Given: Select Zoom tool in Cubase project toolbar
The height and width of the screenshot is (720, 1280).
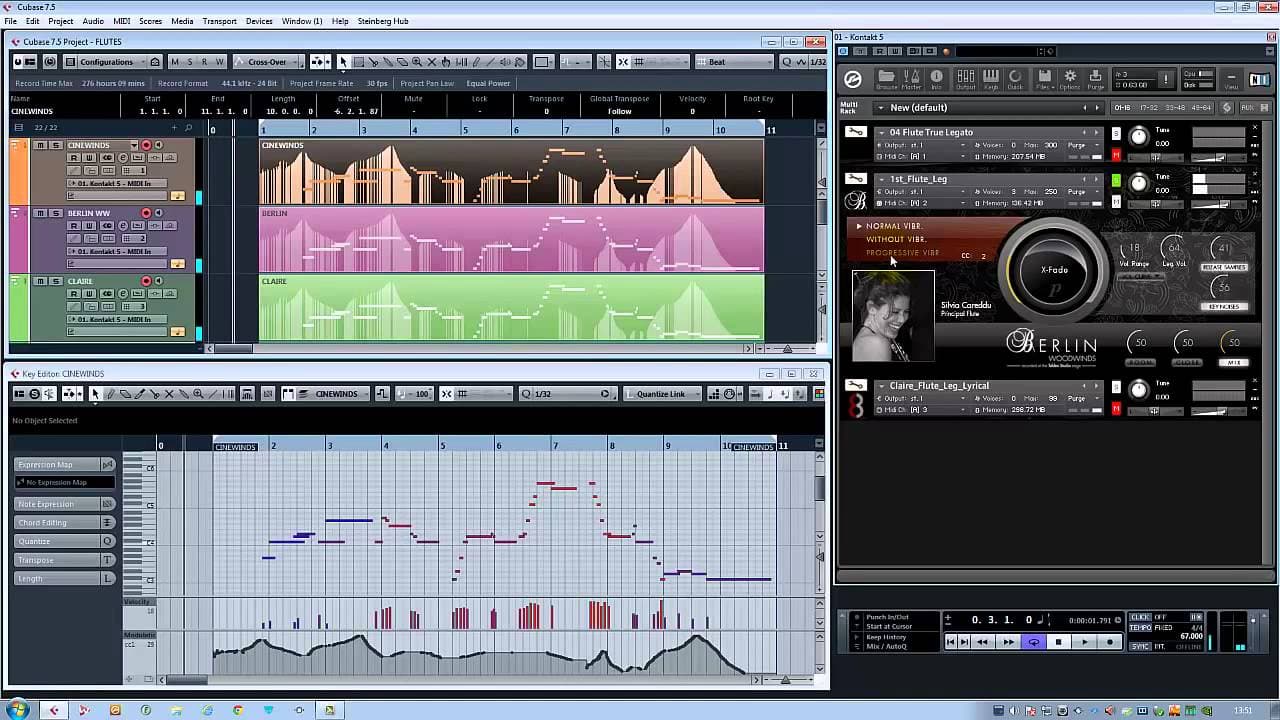Looking at the screenshot, I should tap(417, 62).
